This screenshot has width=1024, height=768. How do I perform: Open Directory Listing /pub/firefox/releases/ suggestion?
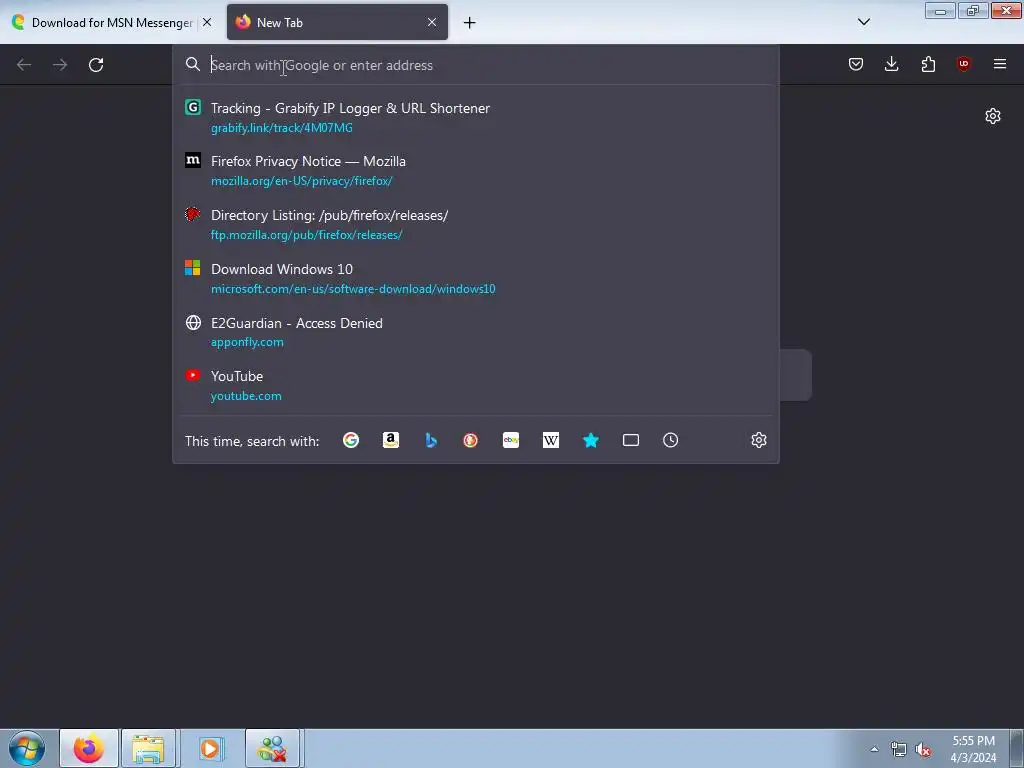pyautogui.click(x=475, y=225)
